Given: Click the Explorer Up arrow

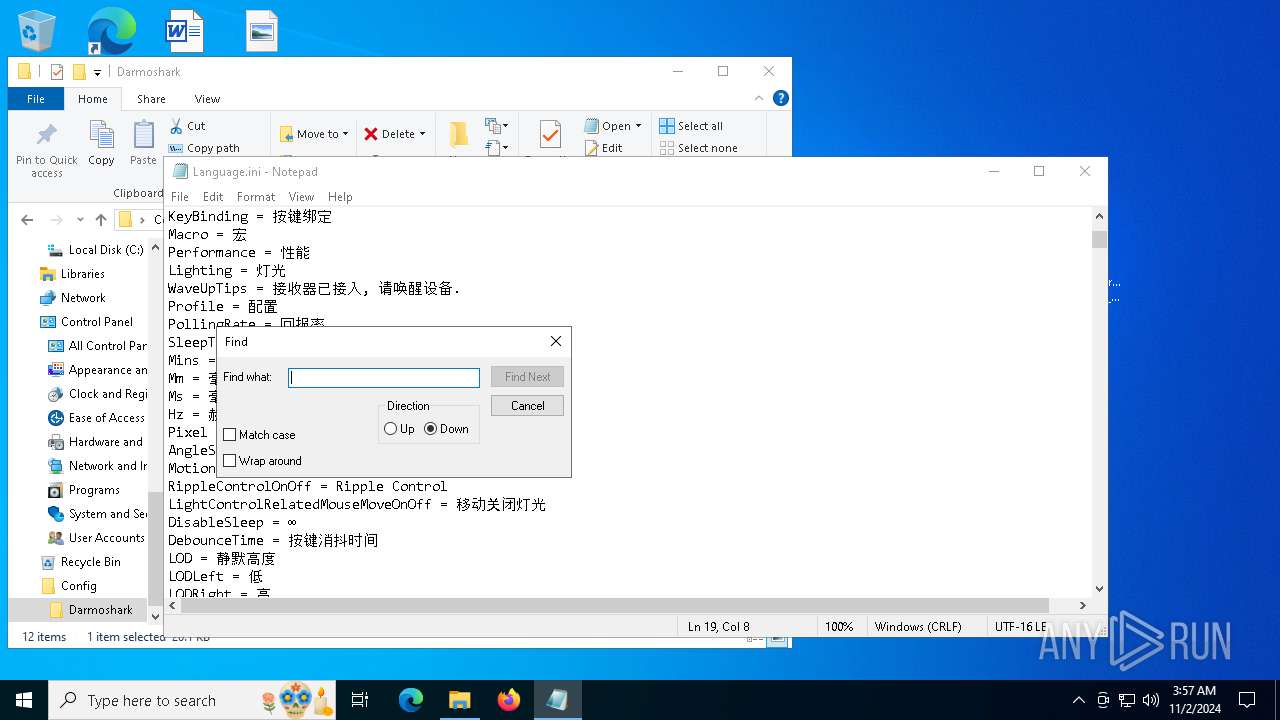Looking at the screenshot, I should click(x=101, y=220).
